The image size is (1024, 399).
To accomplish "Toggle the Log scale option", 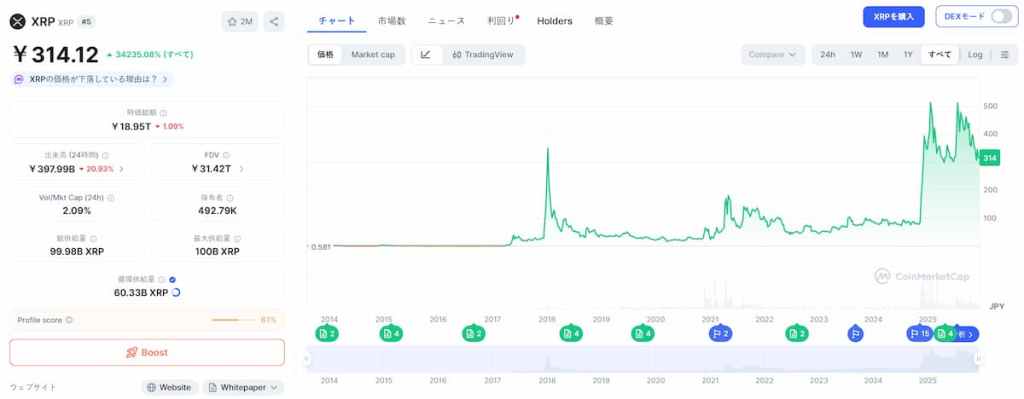I will (975, 55).
